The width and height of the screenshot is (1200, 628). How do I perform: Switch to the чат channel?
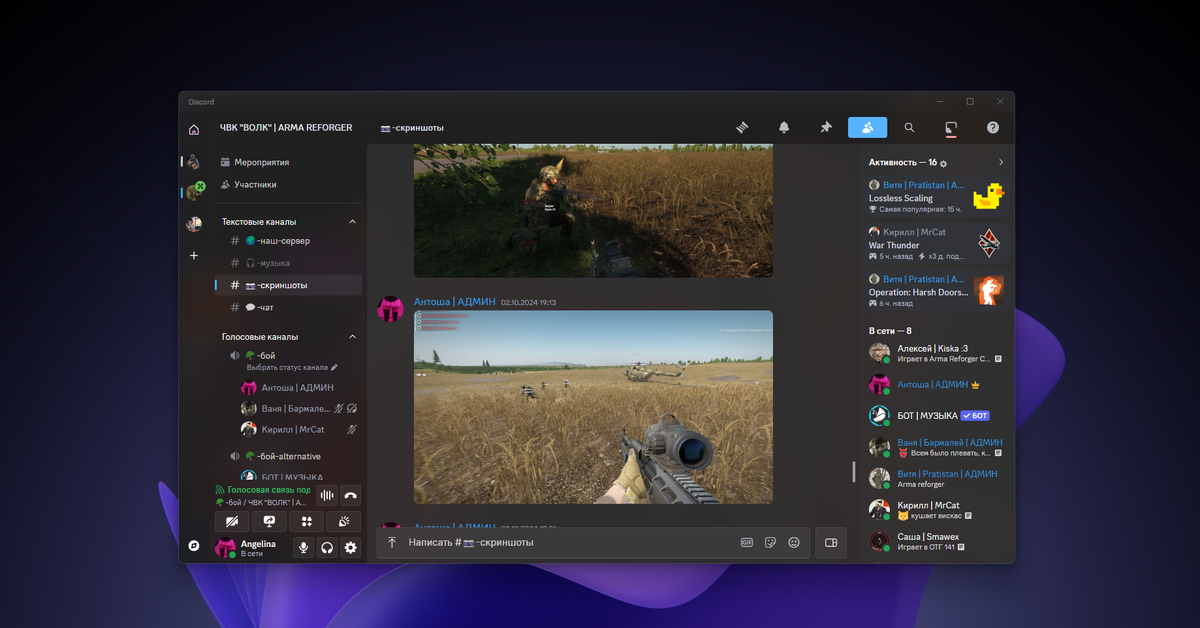pyautogui.click(x=270, y=306)
